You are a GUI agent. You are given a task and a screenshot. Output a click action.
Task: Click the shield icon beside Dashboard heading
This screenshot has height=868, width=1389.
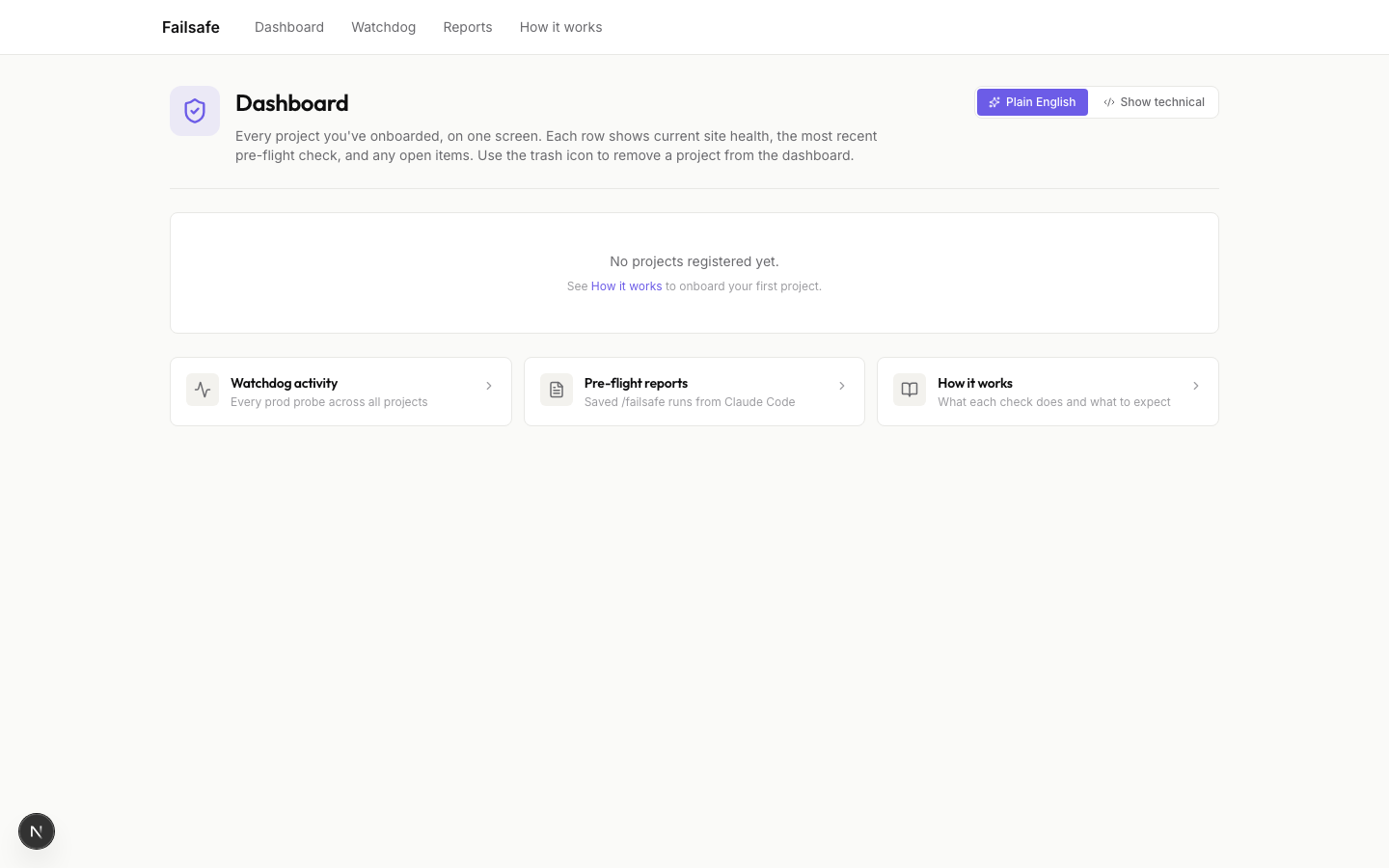(195, 111)
